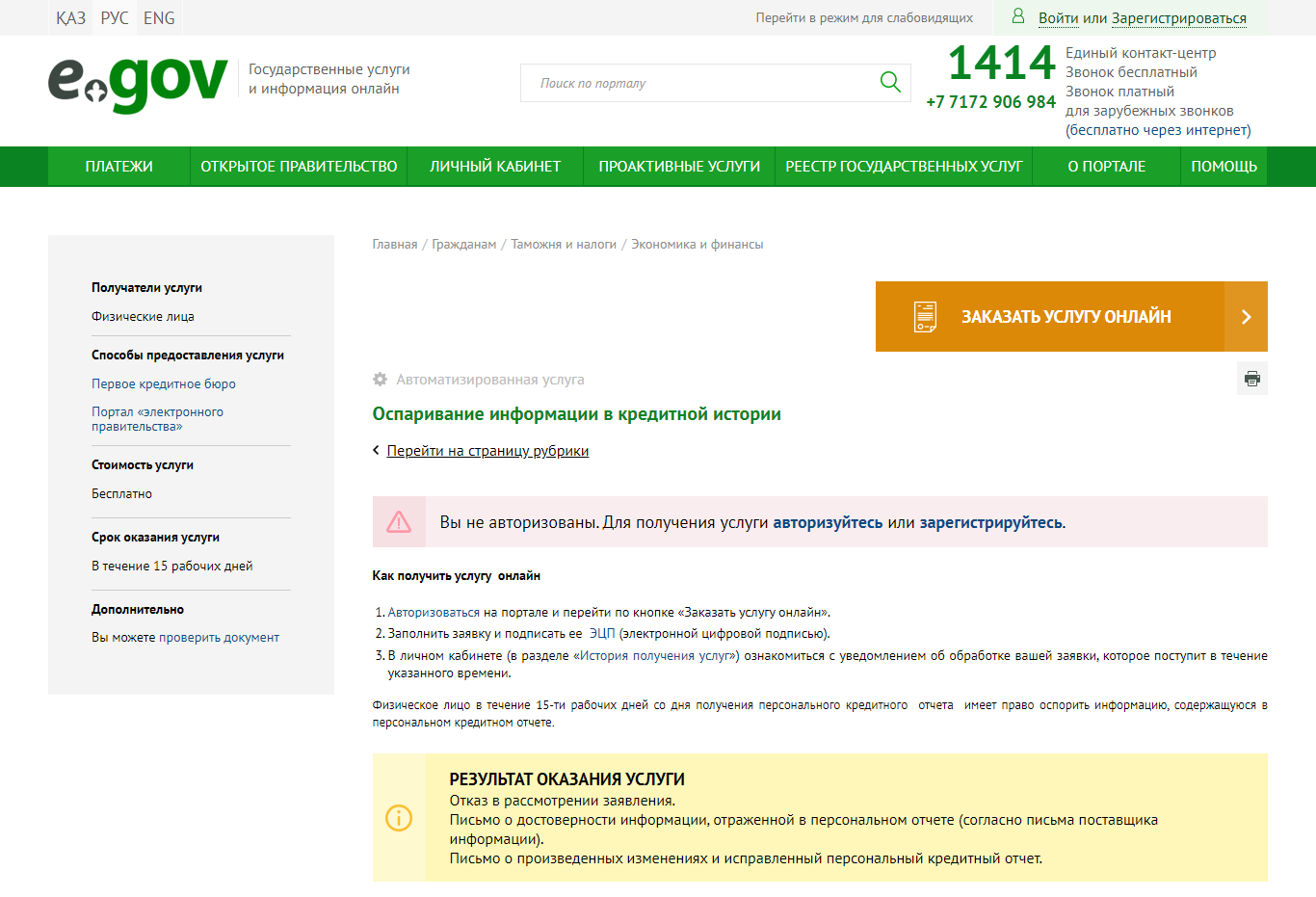
Task: Click the arrow on the order service button
Action: pyautogui.click(x=1246, y=316)
